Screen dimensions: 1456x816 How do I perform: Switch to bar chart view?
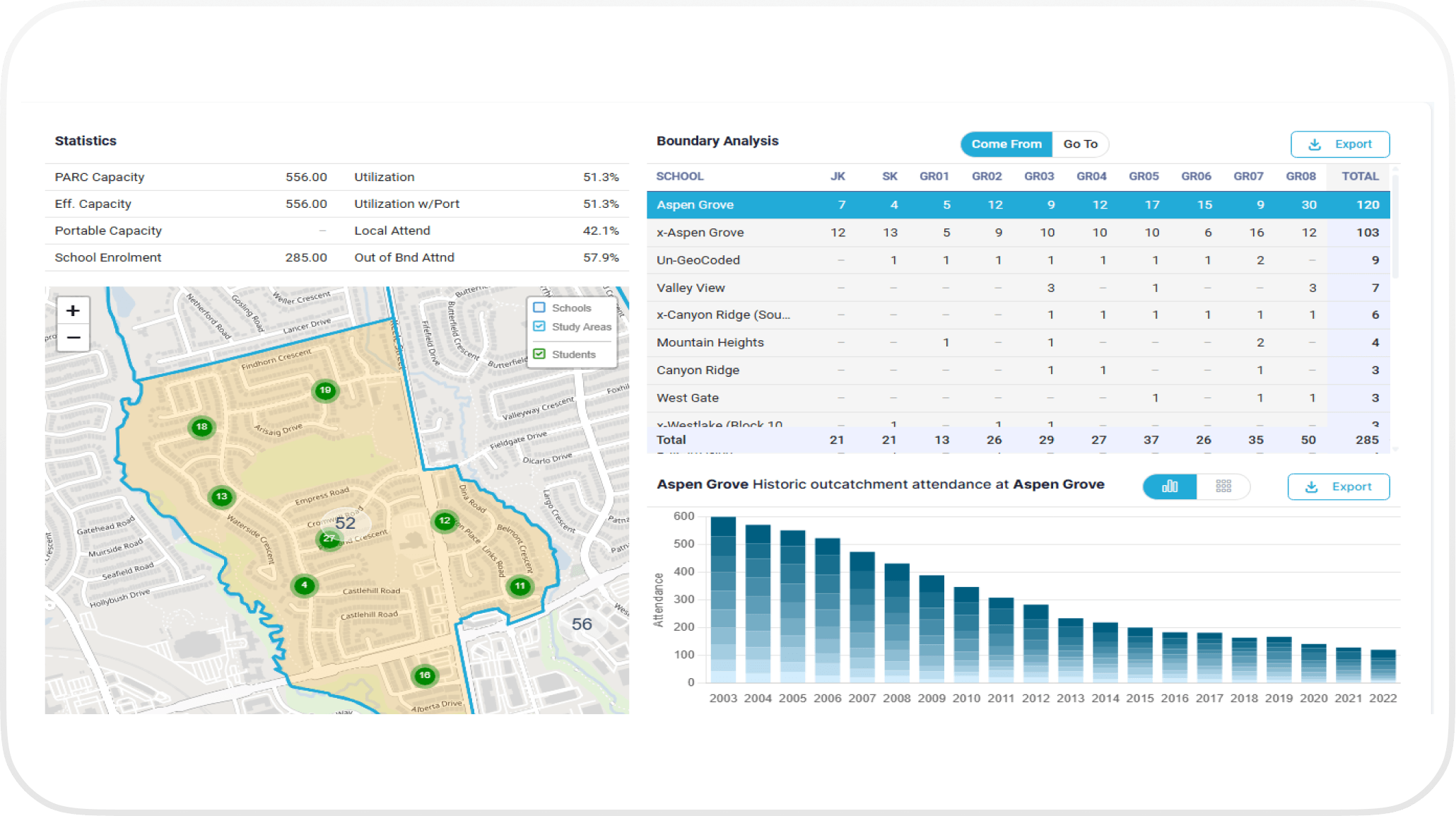pyautogui.click(x=1170, y=486)
